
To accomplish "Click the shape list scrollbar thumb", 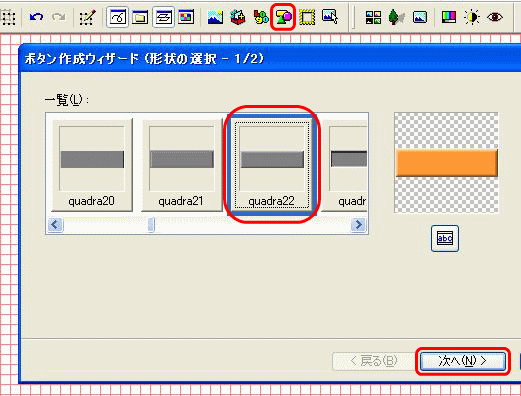I will point(151,225).
